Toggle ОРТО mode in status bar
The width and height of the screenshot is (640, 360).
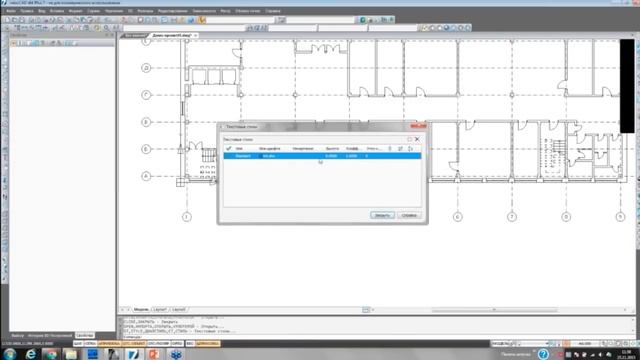(x=177, y=344)
